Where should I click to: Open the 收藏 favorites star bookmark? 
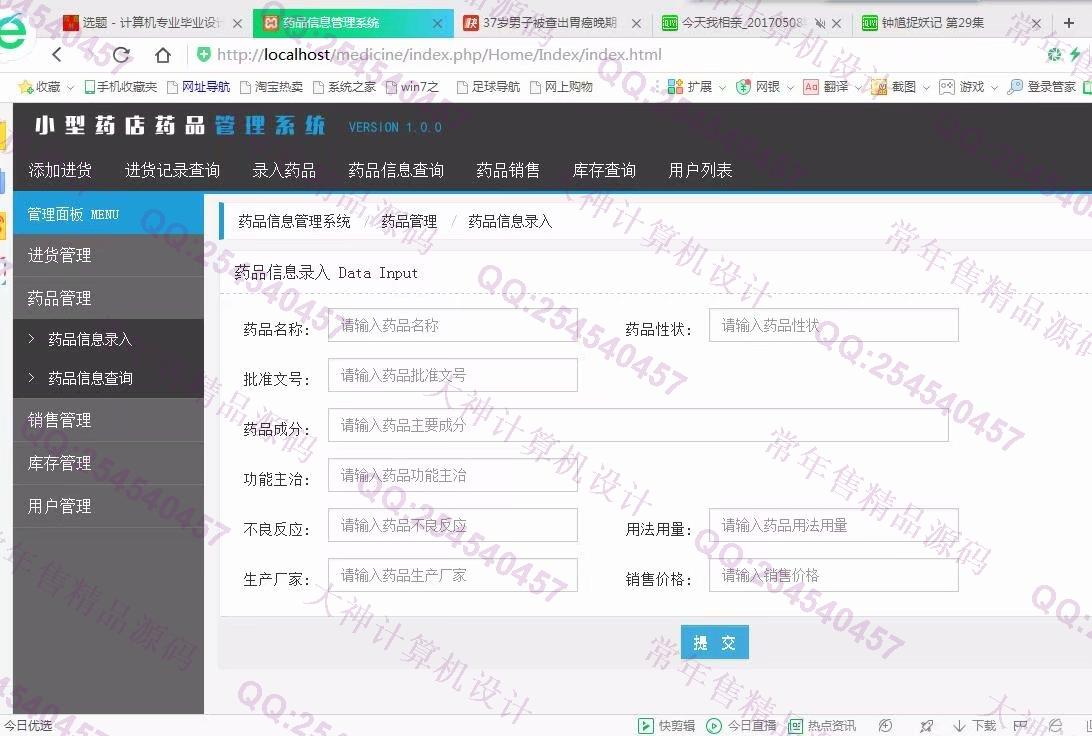coord(40,87)
